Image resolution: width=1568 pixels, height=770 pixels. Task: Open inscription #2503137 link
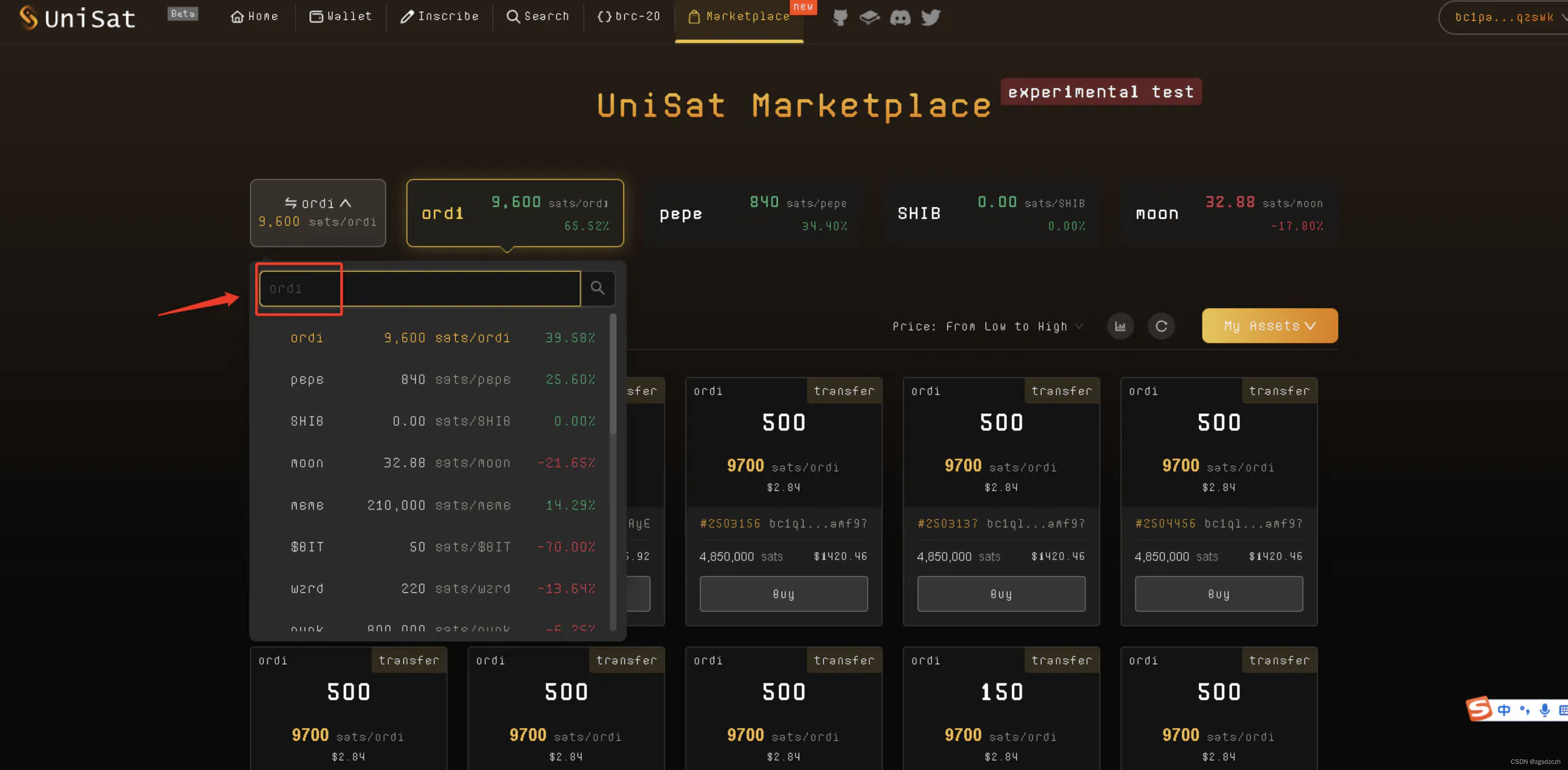948,523
